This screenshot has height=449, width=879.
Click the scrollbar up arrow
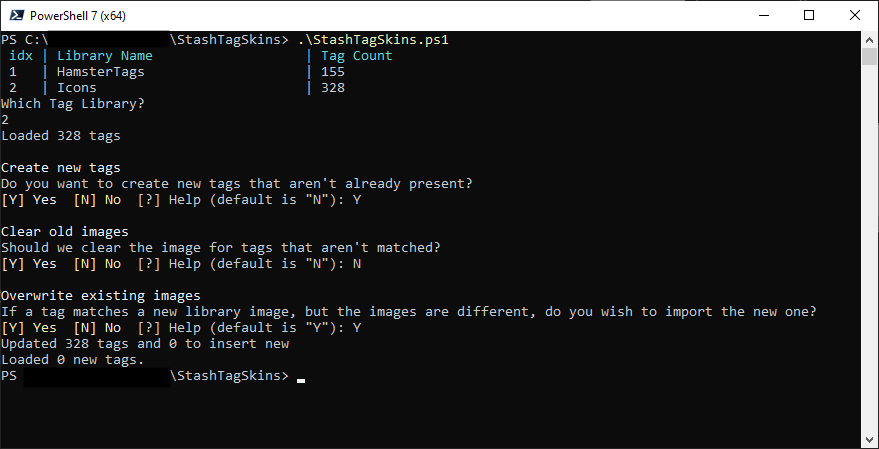(x=869, y=39)
